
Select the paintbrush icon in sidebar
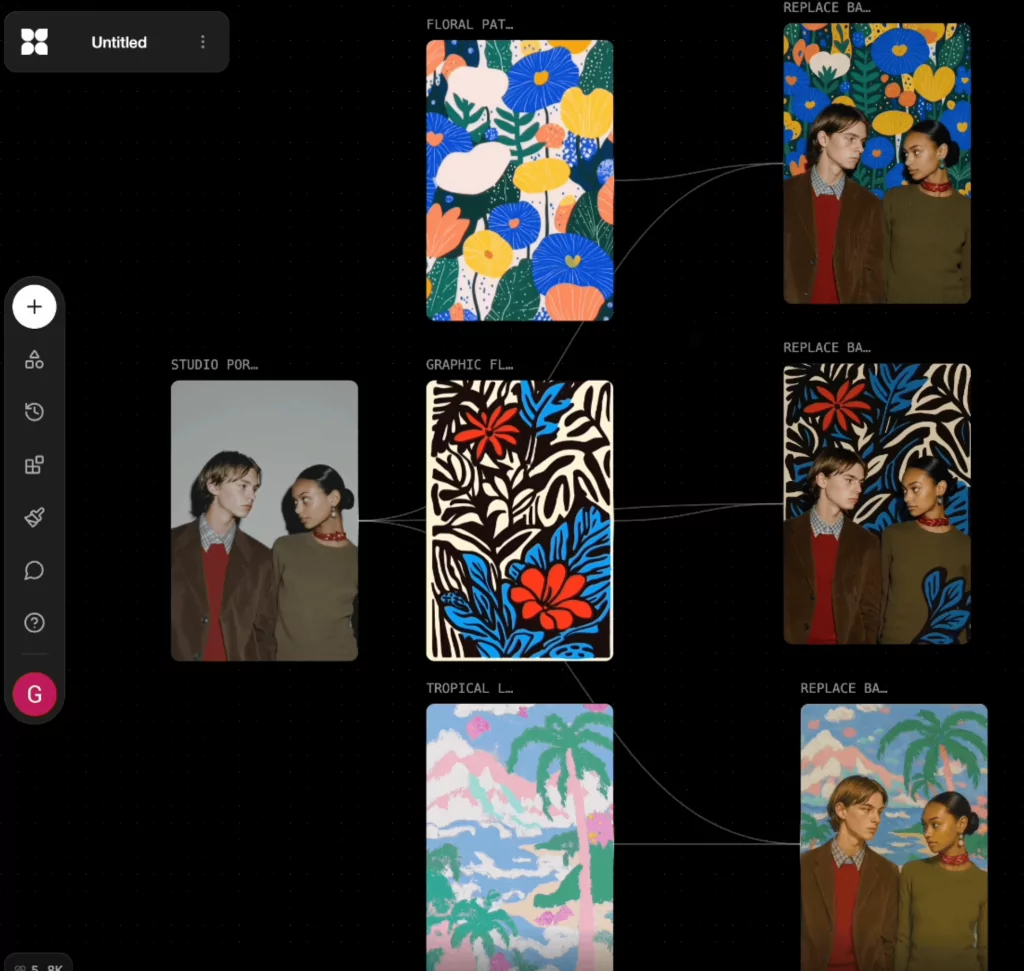[34, 517]
